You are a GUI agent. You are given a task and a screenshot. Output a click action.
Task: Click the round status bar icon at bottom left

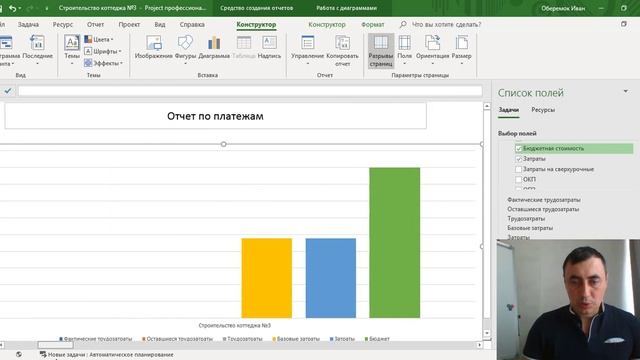[19, 355]
